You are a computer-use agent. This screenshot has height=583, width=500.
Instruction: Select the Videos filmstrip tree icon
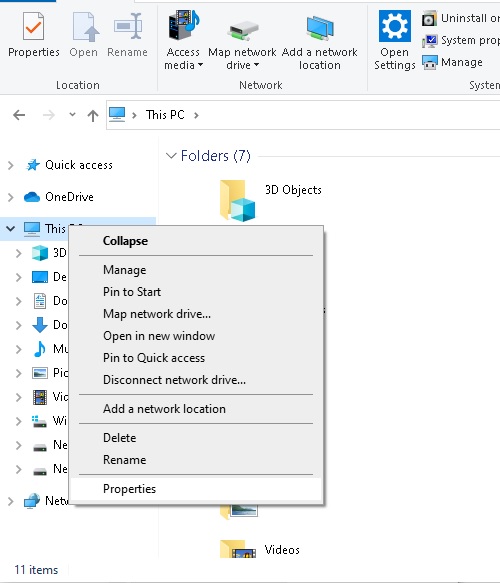(40, 397)
